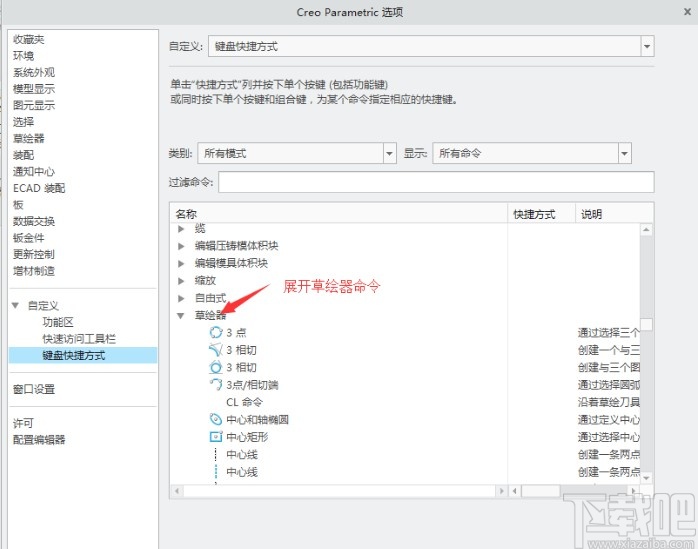This screenshot has width=698, height=549.
Task: Expand the 编辑模具体积块 group
Action: 181,263
